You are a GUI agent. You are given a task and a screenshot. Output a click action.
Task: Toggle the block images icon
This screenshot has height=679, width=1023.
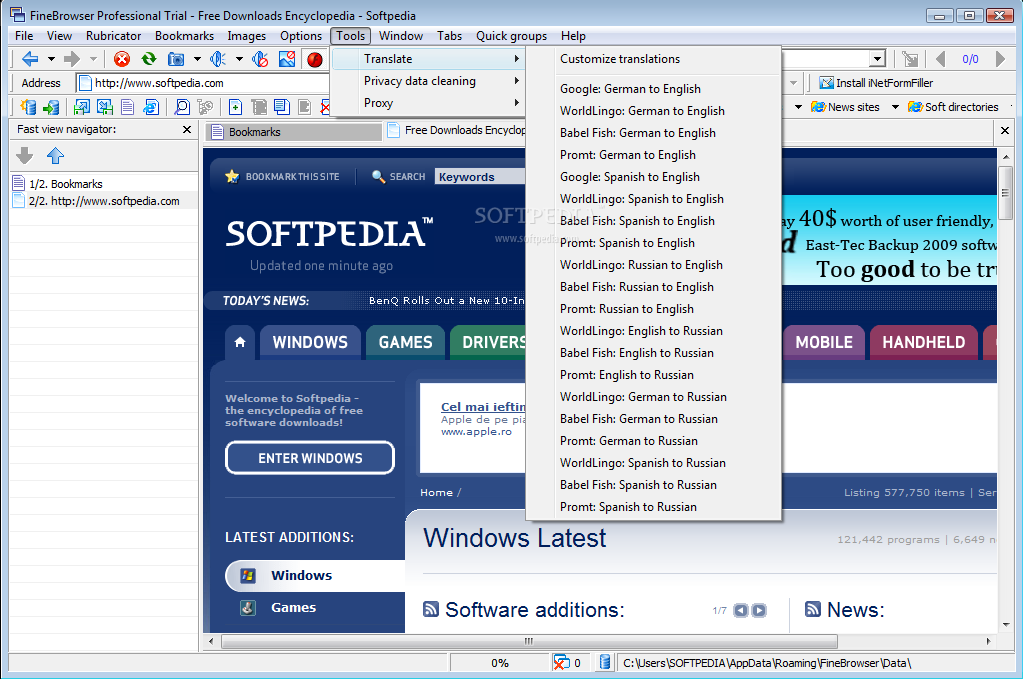click(x=287, y=59)
